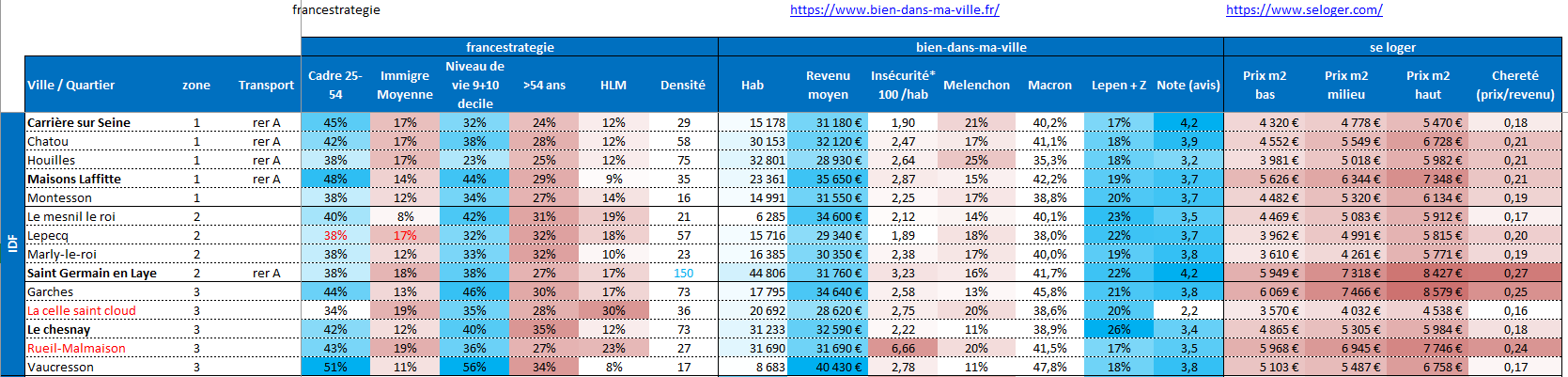
Task: Select the 'Maisons Laffitte' cell
Action: (96, 179)
